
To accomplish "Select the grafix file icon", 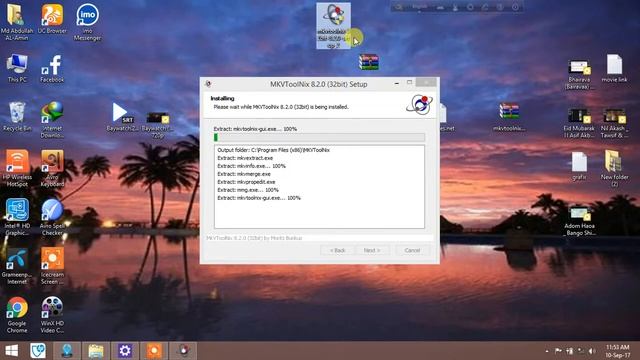I will point(579,166).
